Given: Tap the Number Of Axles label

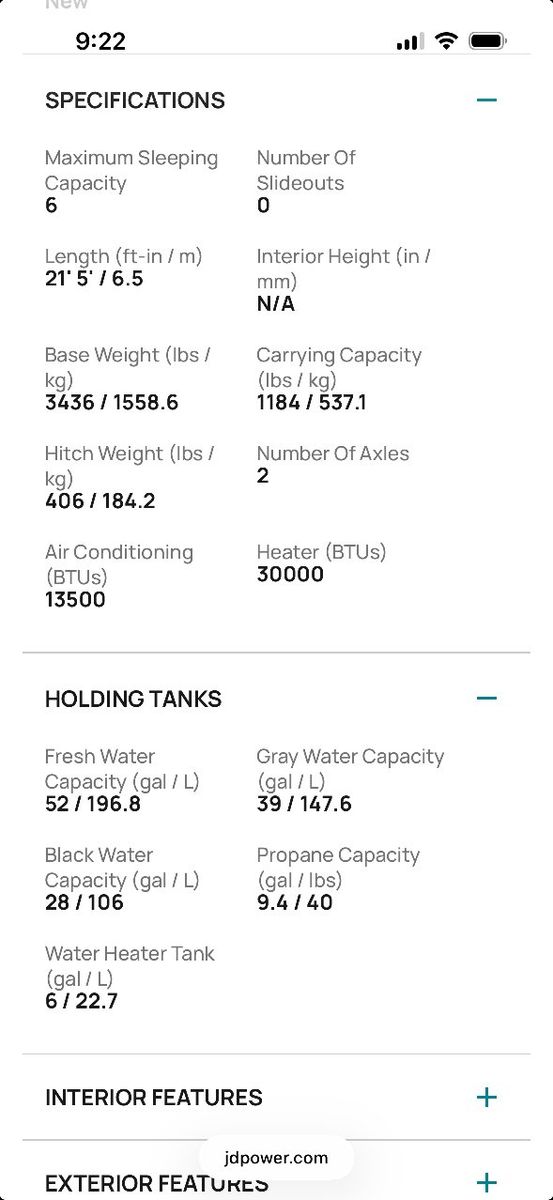Looking at the screenshot, I should point(333,454).
